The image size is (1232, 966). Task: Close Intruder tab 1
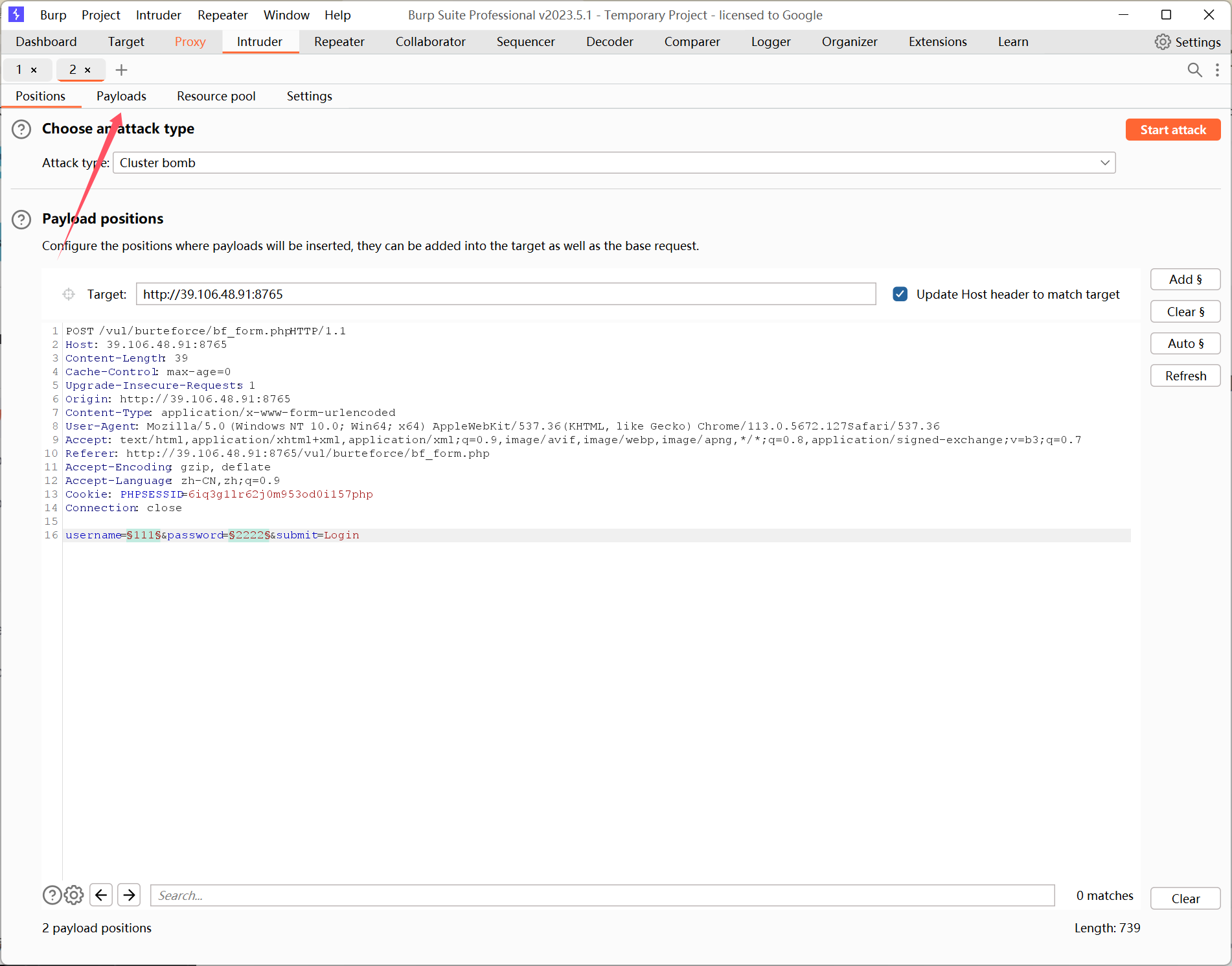[34, 70]
